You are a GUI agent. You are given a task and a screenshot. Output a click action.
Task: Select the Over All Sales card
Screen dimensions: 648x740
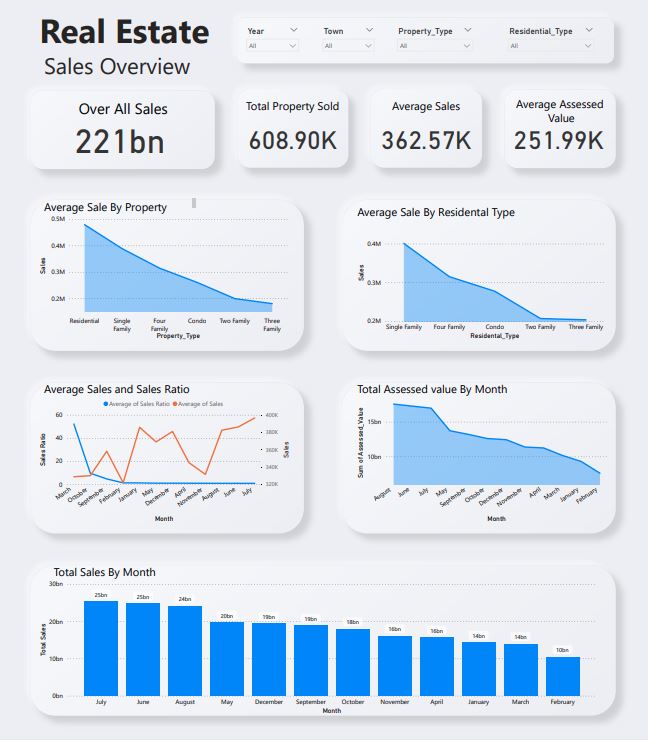(122, 129)
